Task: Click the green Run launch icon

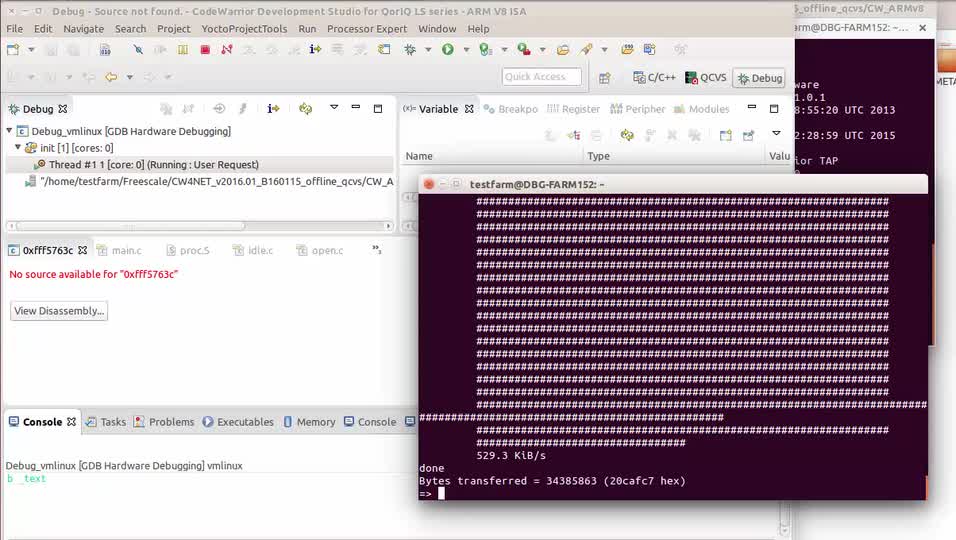Action: tap(448, 49)
